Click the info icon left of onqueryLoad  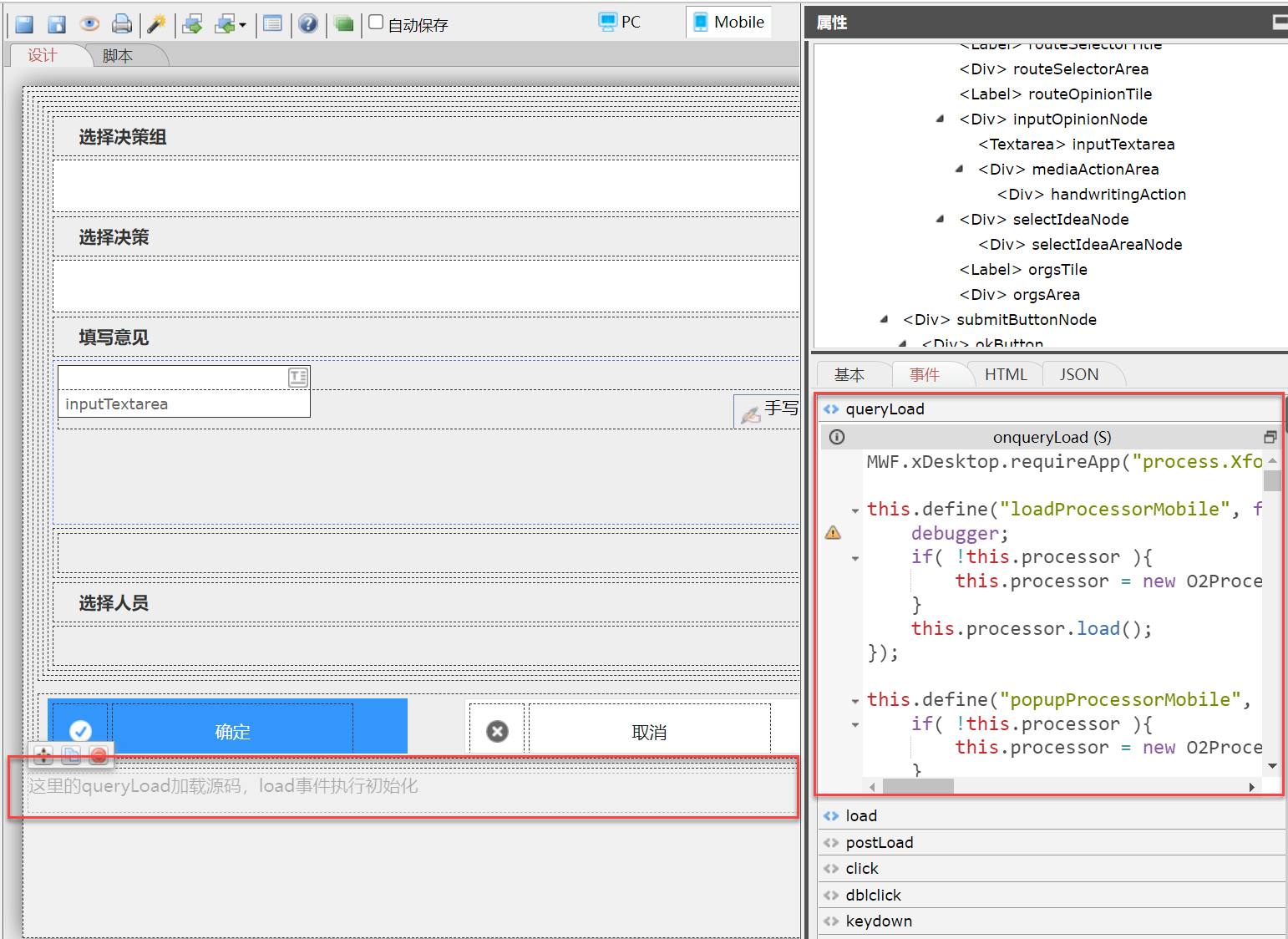(837, 437)
